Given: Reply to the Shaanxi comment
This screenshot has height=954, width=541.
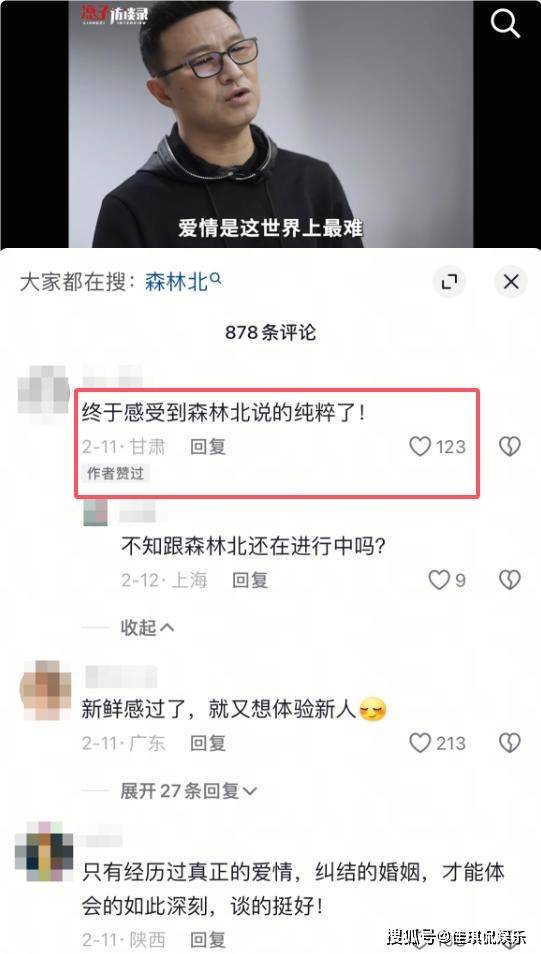Looking at the screenshot, I should [x=208, y=939].
